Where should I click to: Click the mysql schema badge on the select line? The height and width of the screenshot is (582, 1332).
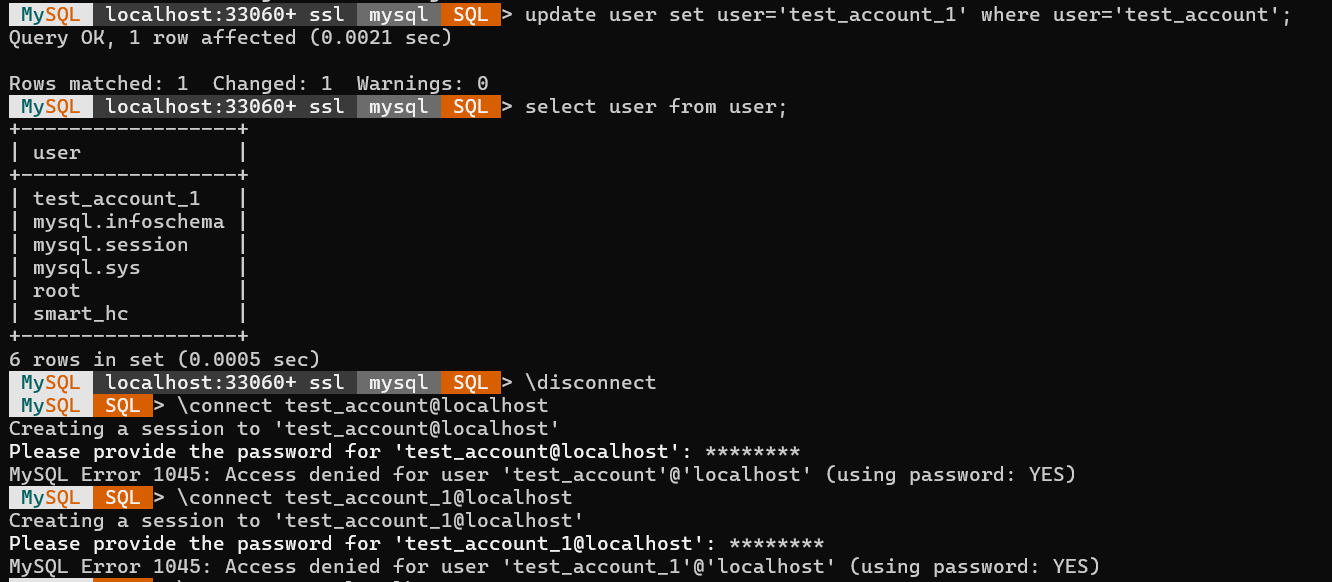(x=398, y=107)
